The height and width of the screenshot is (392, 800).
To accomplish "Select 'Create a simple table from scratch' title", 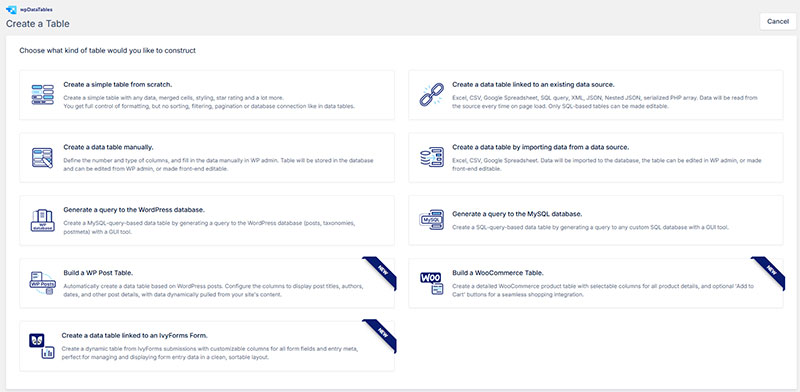I will (x=118, y=84).
